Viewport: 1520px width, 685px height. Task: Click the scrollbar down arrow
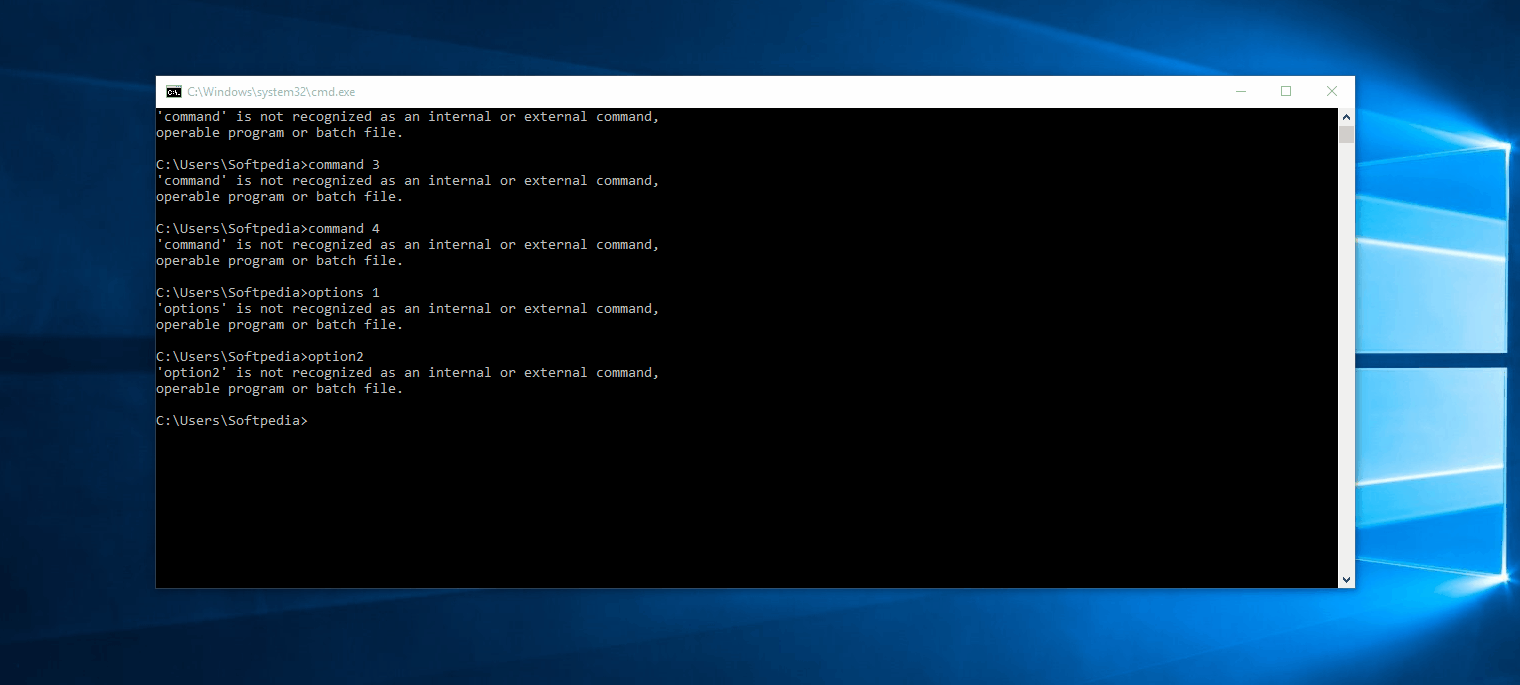(x=1346, y=579)
